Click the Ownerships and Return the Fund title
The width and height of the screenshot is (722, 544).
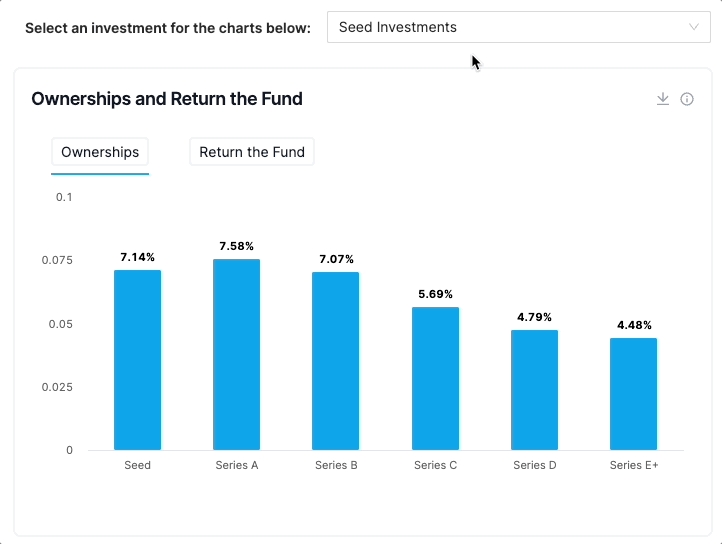pyautogui.click(x=167, y=99)
